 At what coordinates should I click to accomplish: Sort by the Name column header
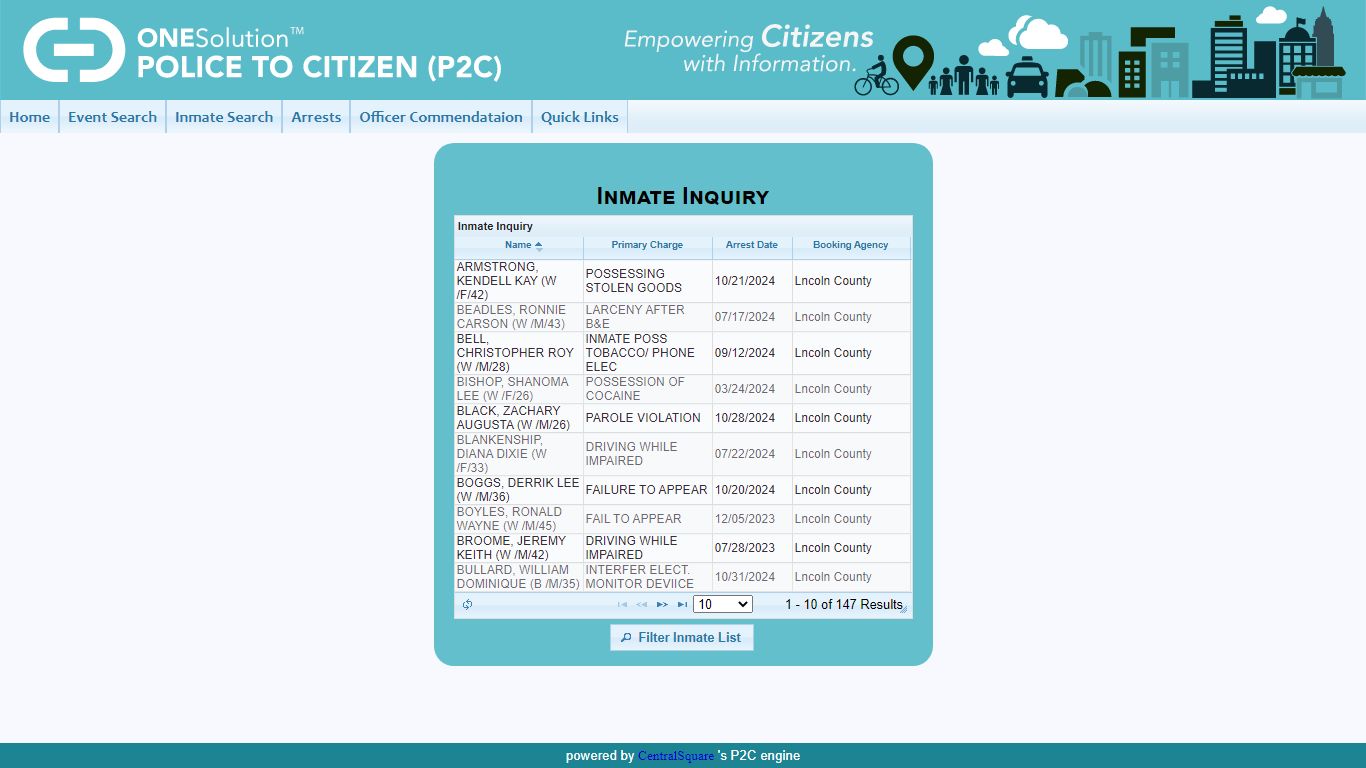coord(518,245)
